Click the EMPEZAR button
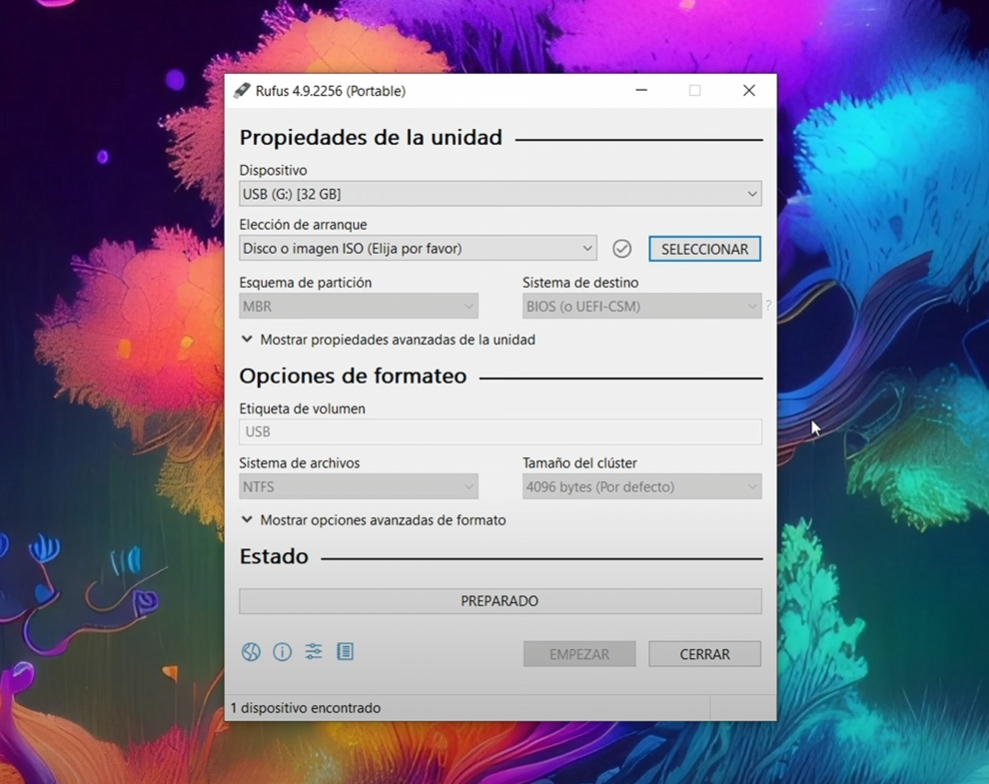Viewport: 989px width, 784px height. 579,654
